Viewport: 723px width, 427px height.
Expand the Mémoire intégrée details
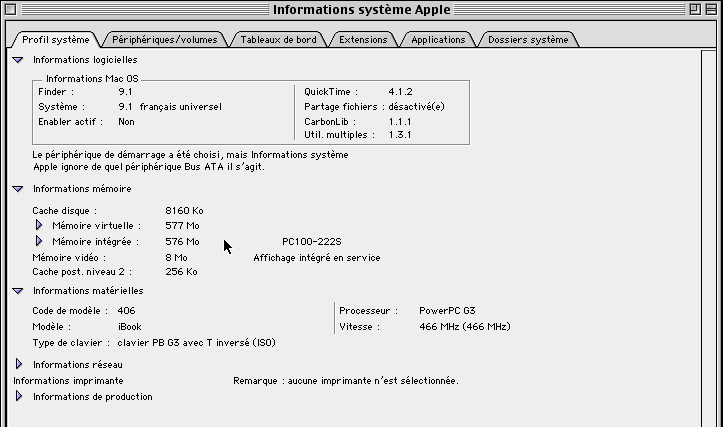tap(39, 241)
